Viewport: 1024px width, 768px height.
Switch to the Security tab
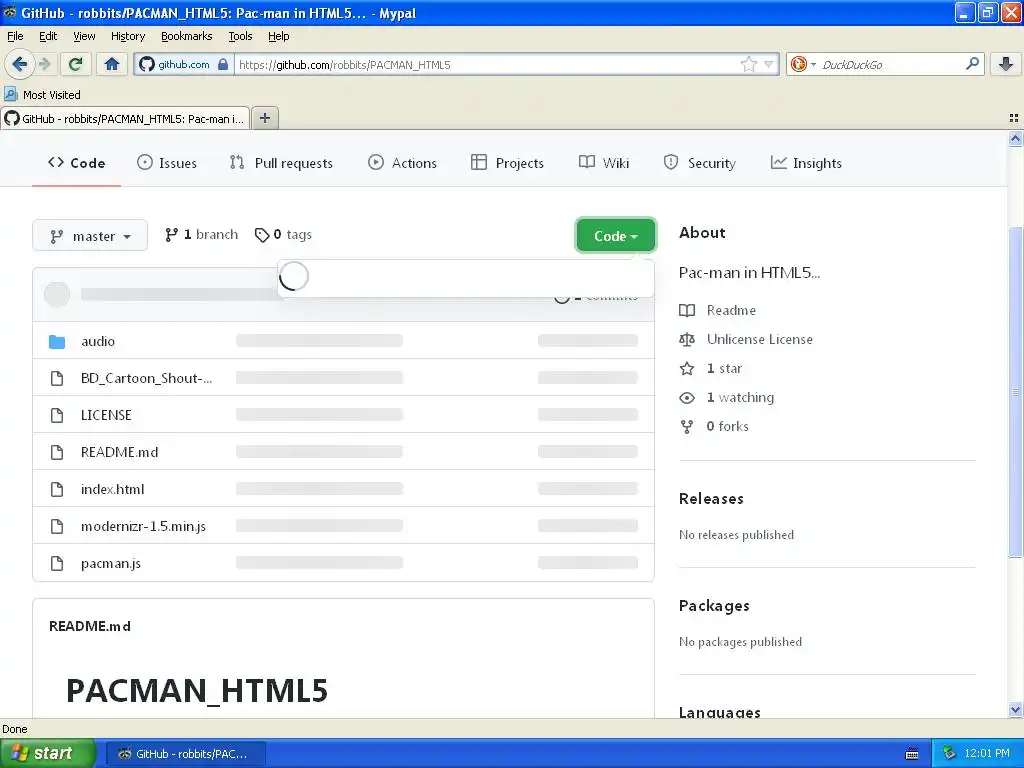point(699,163)
